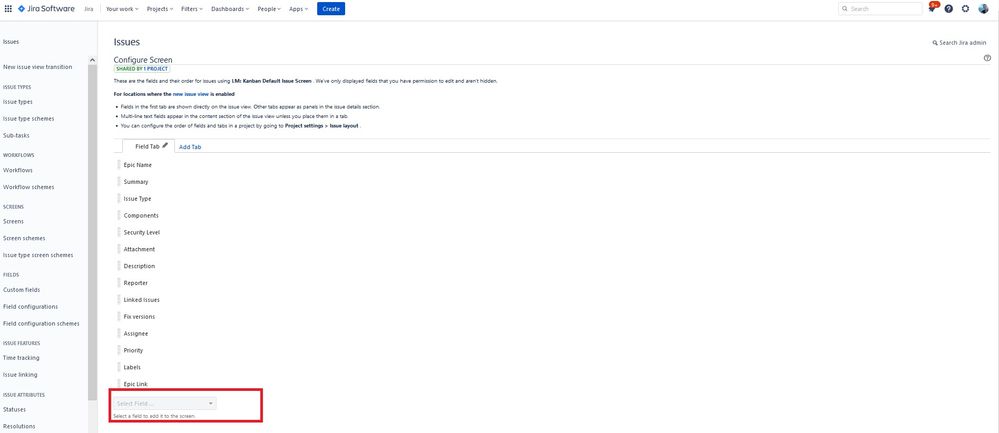Open the notifications bell icon
Screen dimensions: 999x433
[933, 8]
